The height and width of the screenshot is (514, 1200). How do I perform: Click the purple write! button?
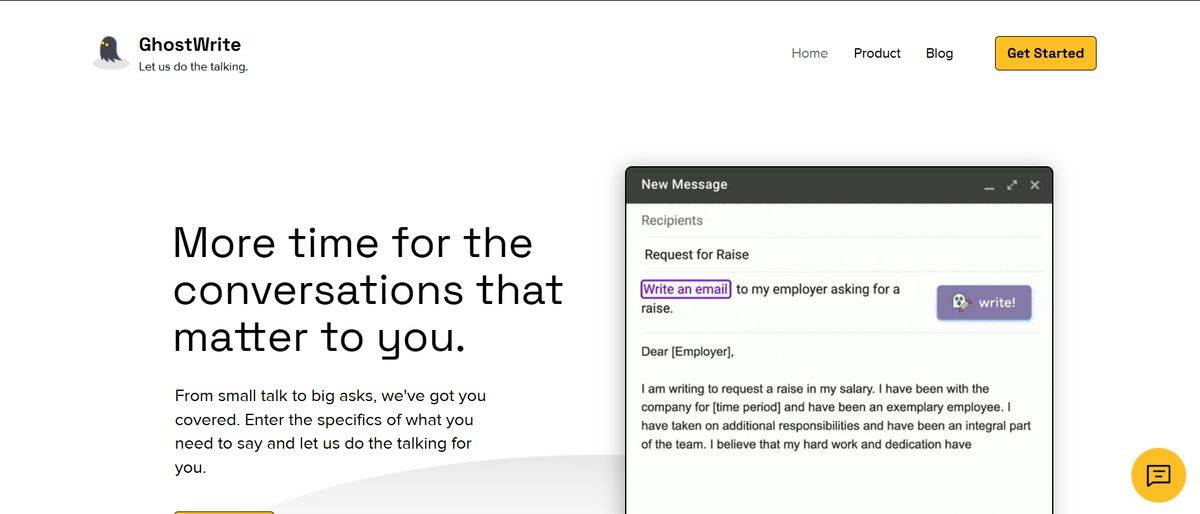click(x=984, y=302)
